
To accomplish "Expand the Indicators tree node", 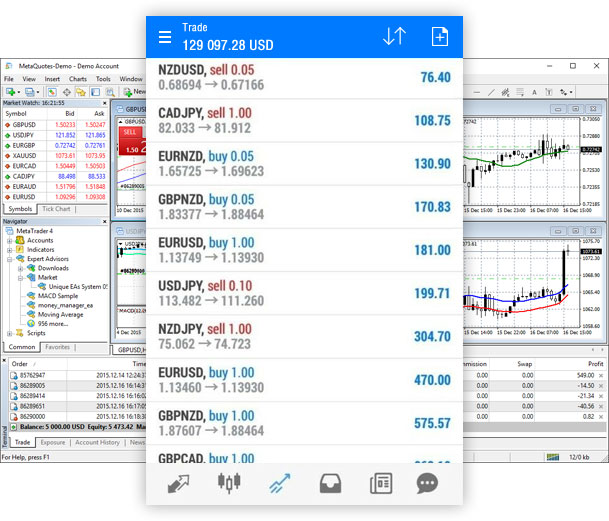I will coord(9,249).
